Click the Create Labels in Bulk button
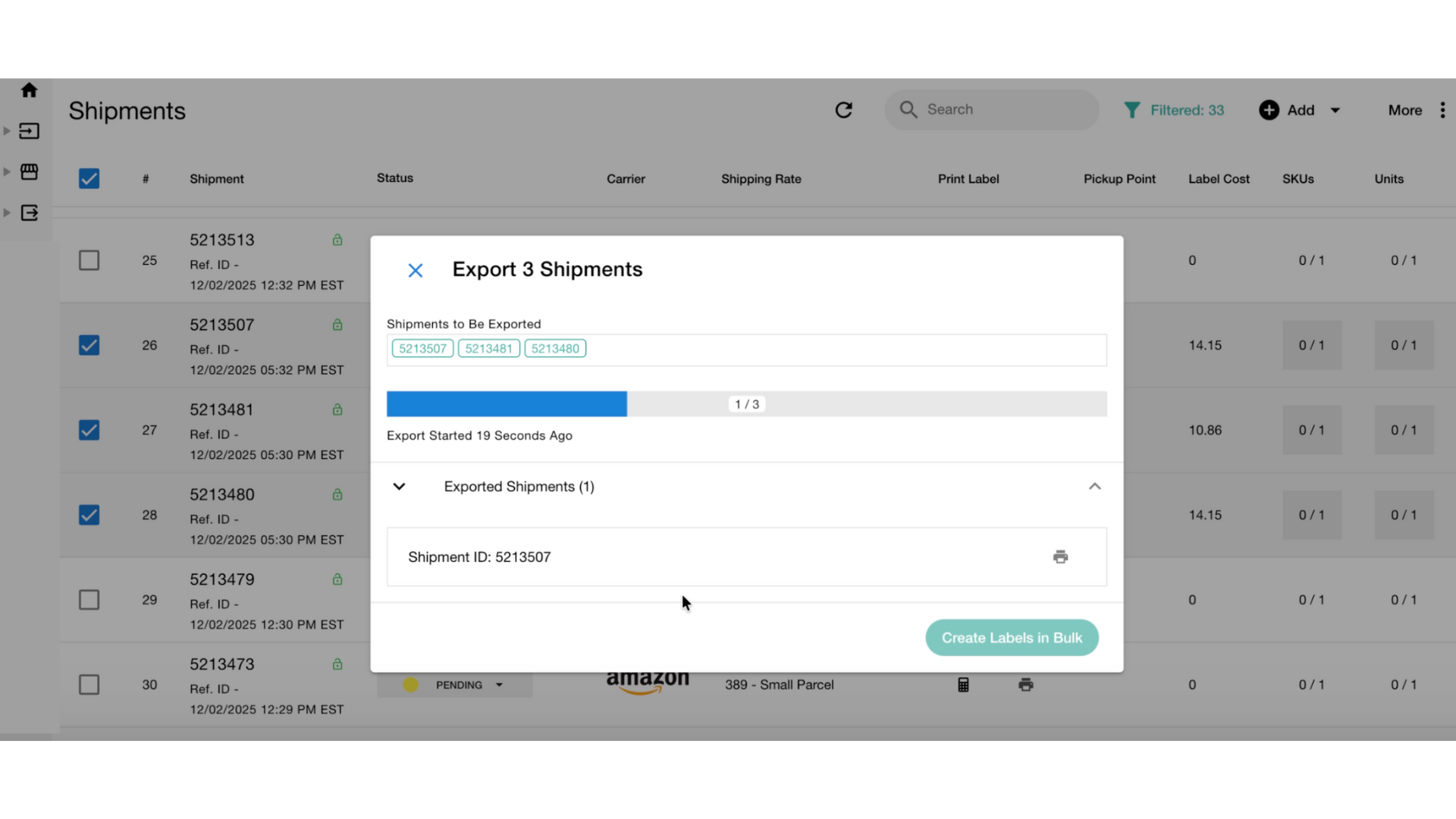1456x819 pixels. pos(1012,638)
